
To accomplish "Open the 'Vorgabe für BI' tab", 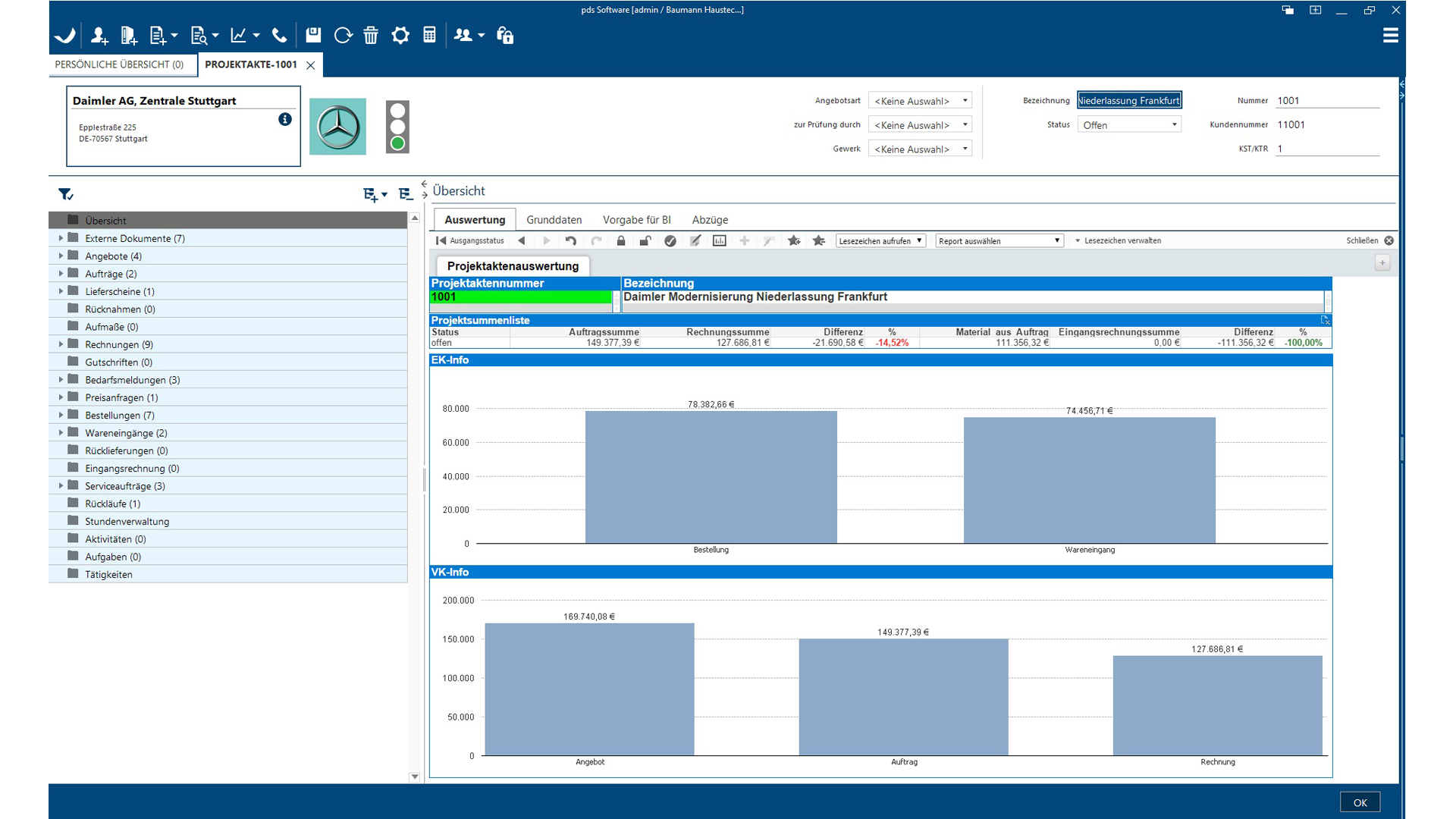I will (x=637, y=220).
